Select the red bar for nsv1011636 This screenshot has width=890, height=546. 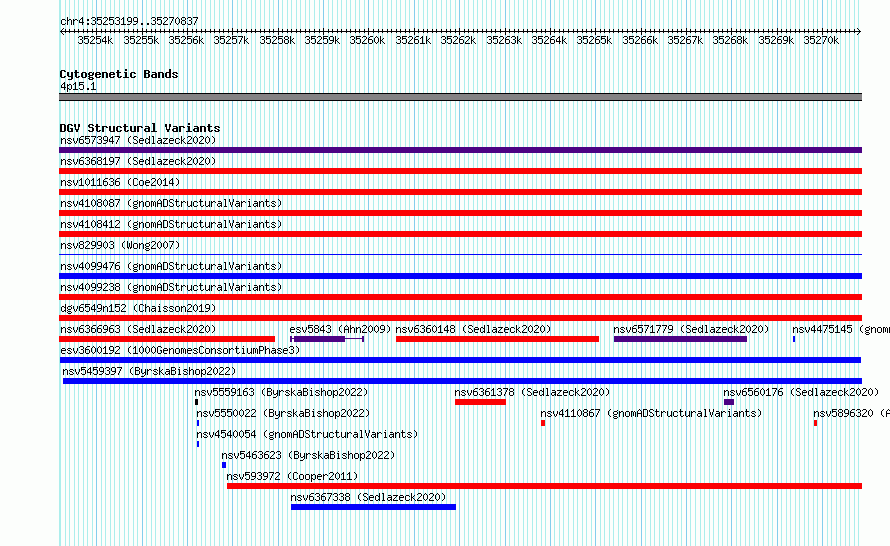(x=460, y=192)
